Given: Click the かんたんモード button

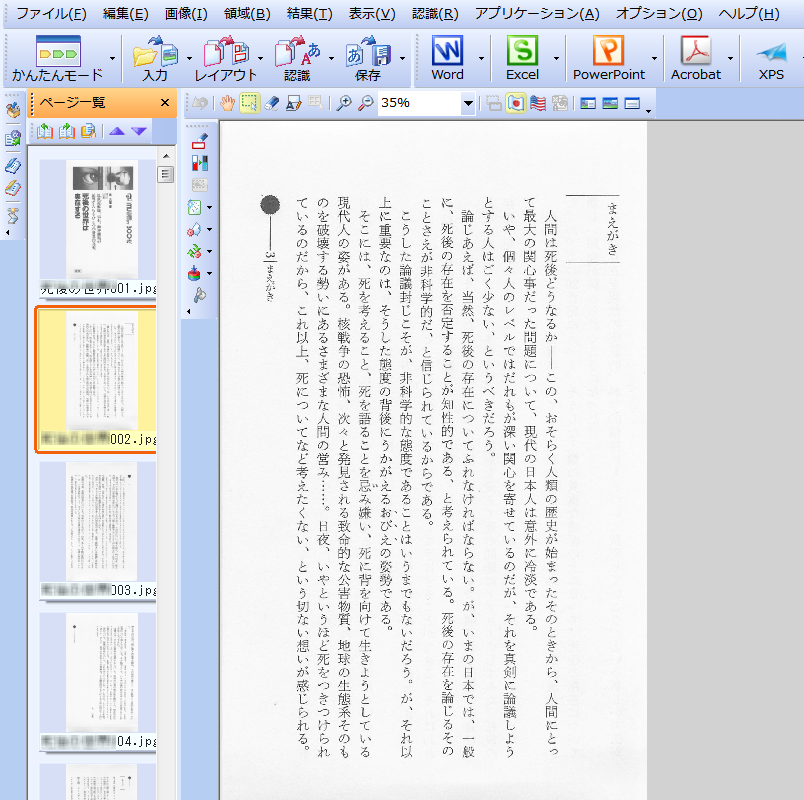Looking at the screenshot, I should 57,58.
